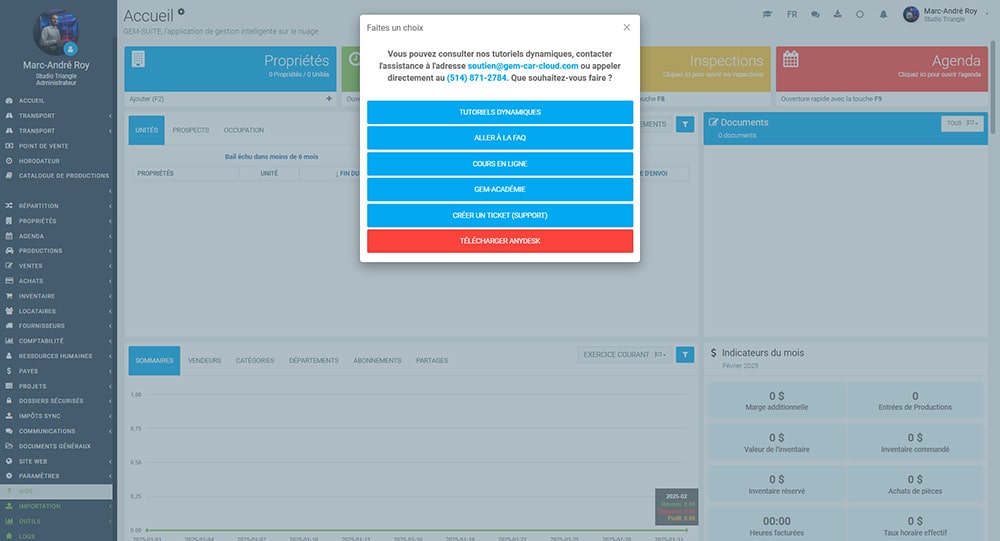Open the Exercice courant dropdown
The image size is (1000, 541).
(x=624, y=354)
